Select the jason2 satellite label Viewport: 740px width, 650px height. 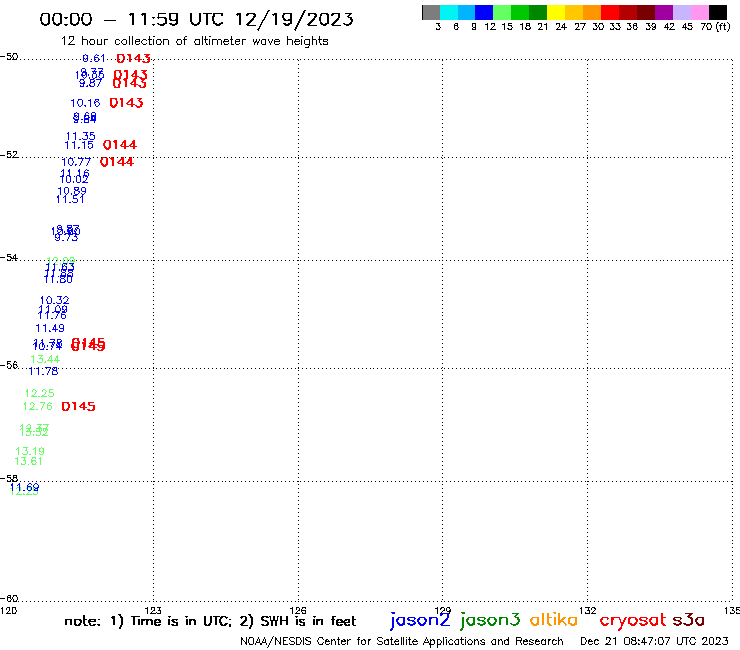point(420,620)
